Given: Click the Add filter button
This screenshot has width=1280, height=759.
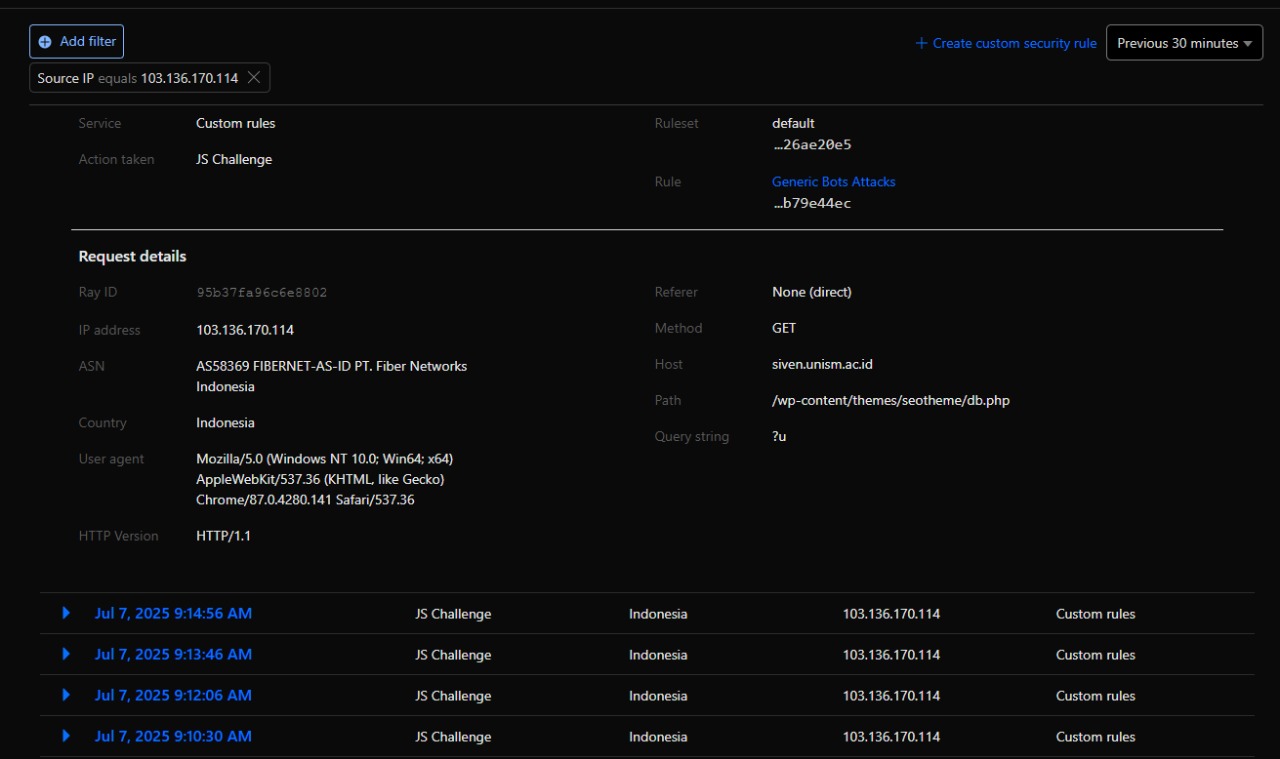Looking at the screenshot, I should point(77,42).
